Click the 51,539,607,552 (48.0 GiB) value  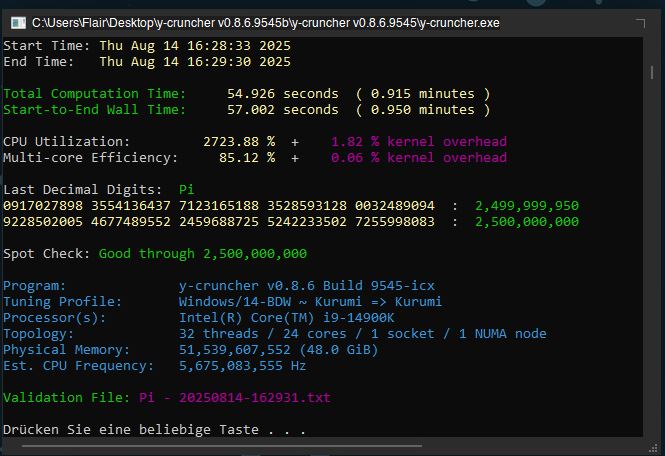click(x=279, y=350)
